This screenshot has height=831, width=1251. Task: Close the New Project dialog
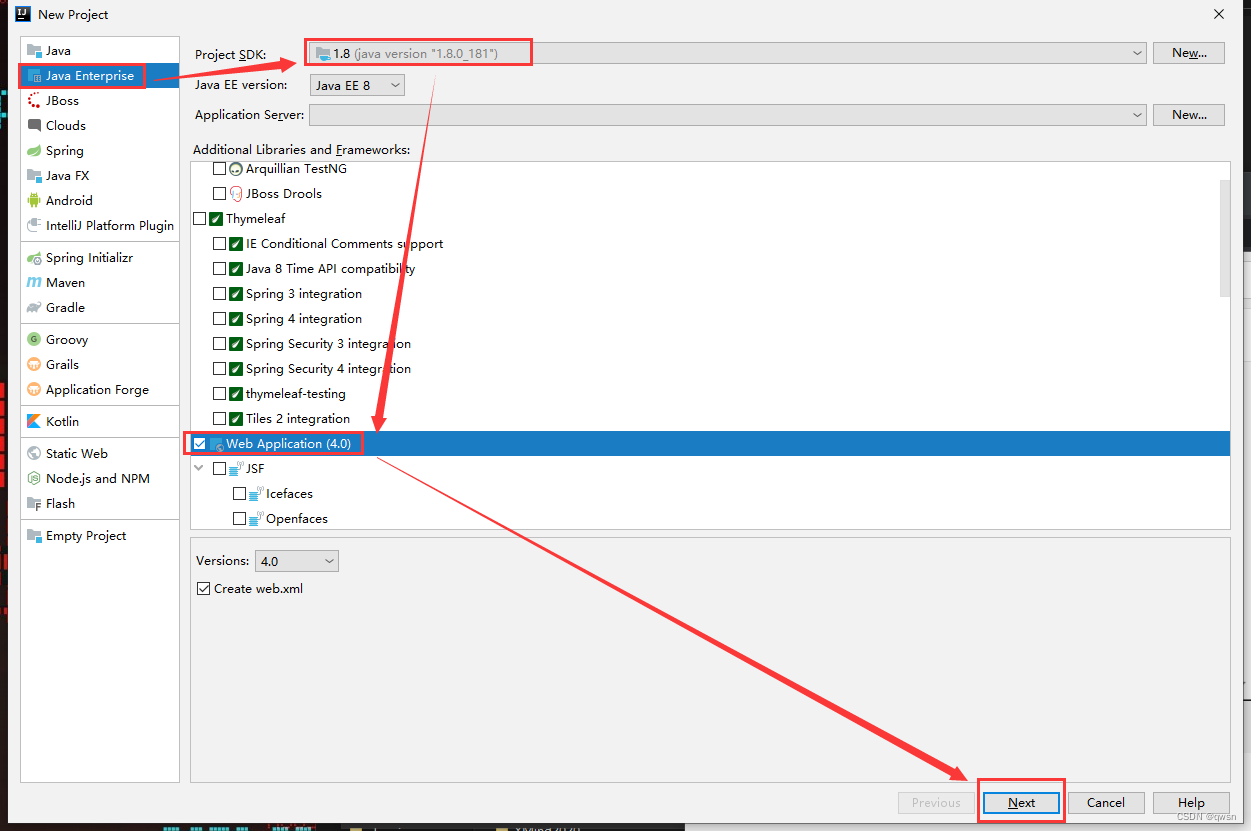[1219, 14]
